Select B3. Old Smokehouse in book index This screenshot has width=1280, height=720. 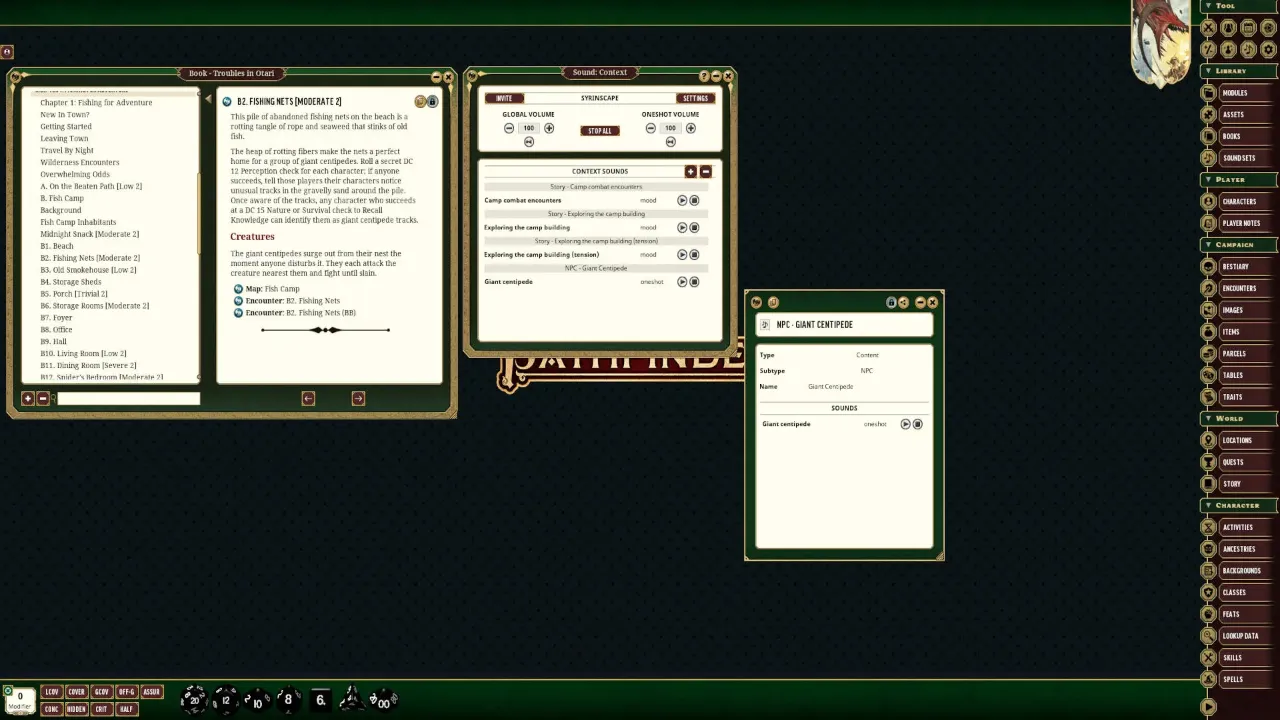click(x=88, y=270)
